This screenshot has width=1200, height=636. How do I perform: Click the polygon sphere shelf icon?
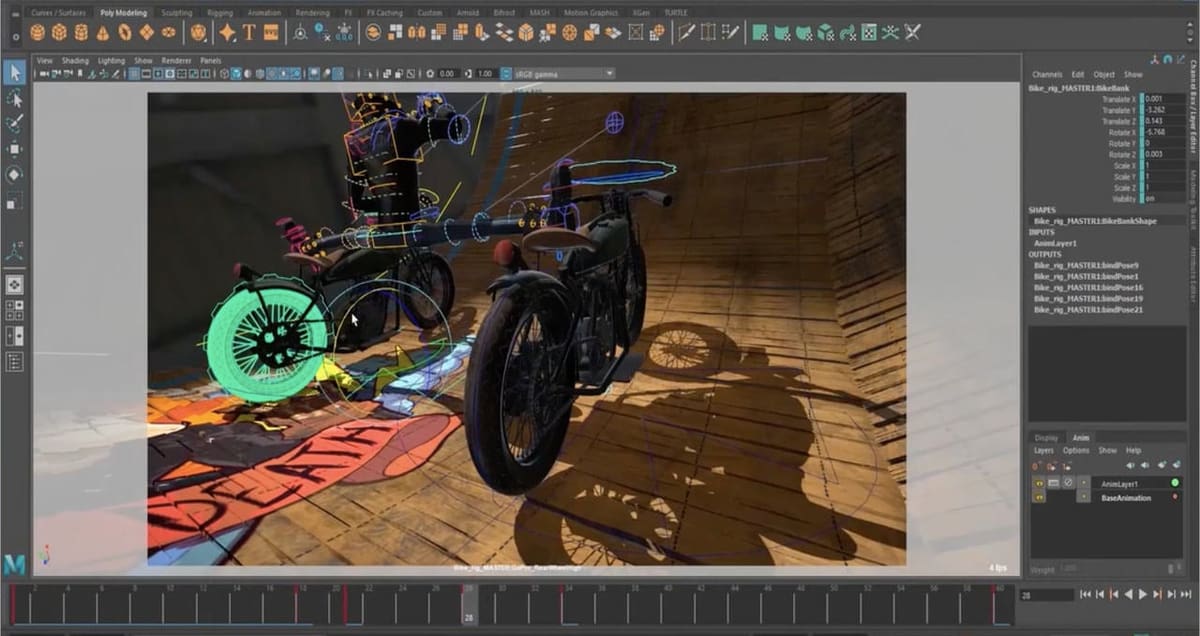(x=37, y=32)
